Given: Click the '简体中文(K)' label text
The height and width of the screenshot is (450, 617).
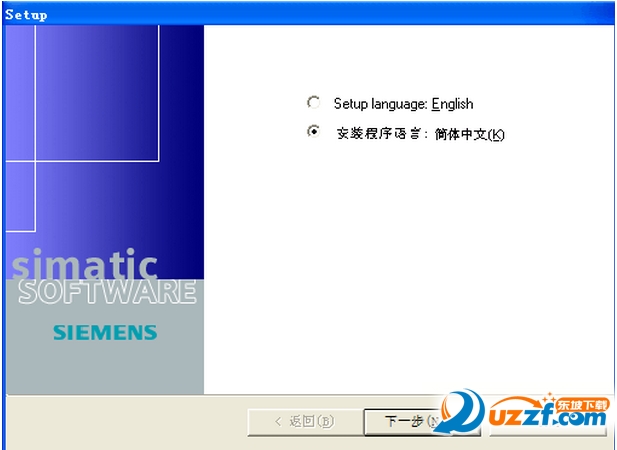Looking at the screenshot, I should (469, 134).
